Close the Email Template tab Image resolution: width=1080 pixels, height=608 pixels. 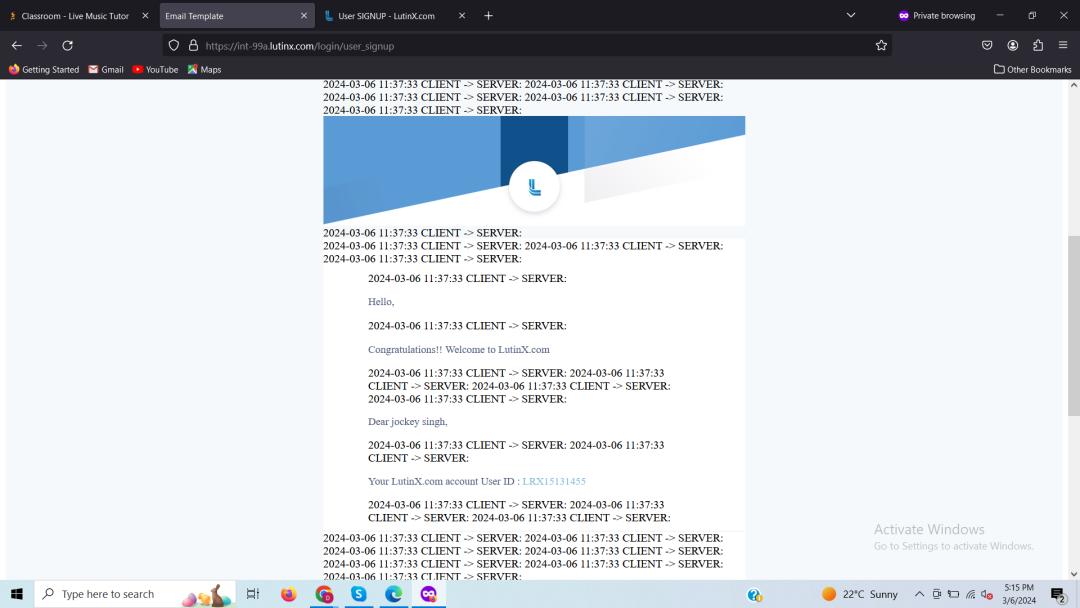click(x=304, y=16)
